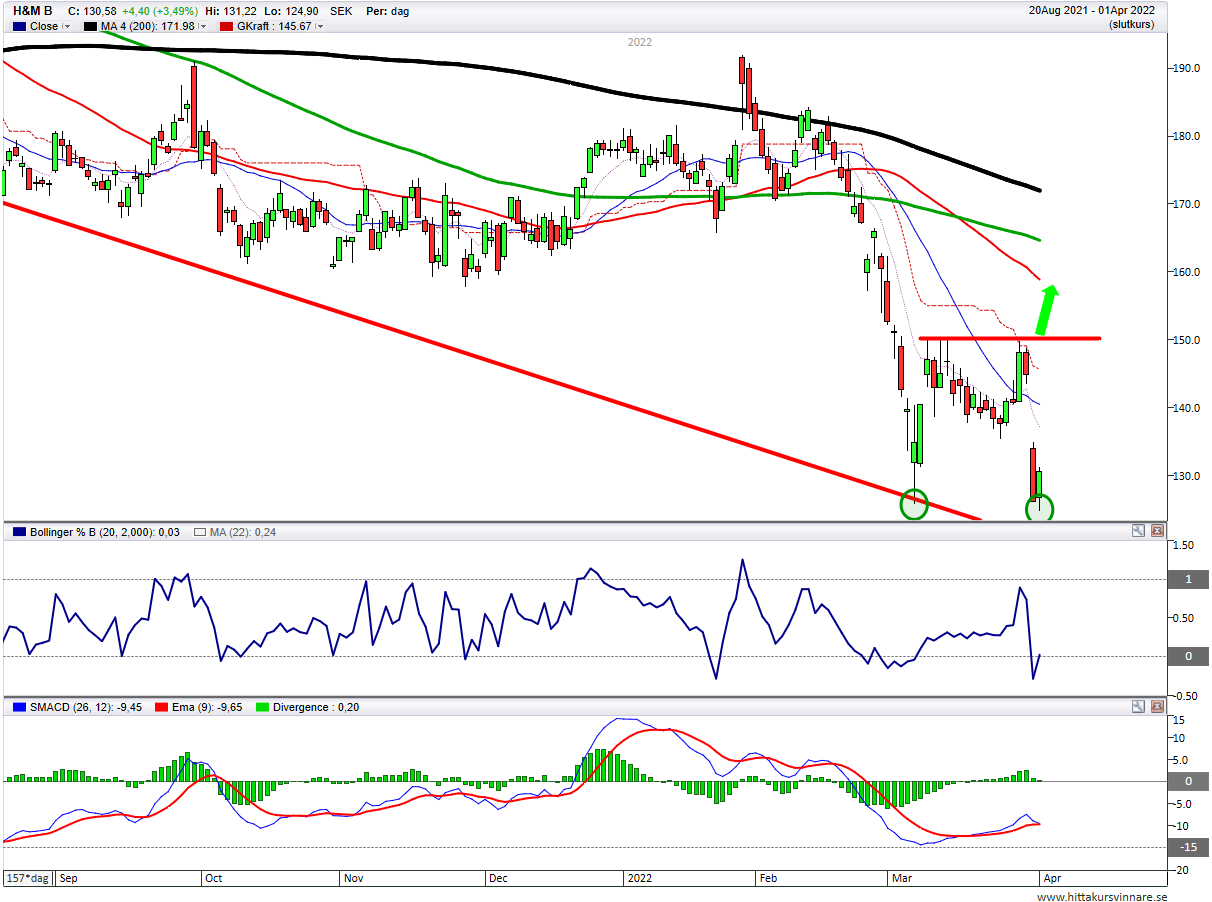Click the blue Close color swatch
Image resolution: width=1212 pixels, height=902 pixels.
(19, 27)
